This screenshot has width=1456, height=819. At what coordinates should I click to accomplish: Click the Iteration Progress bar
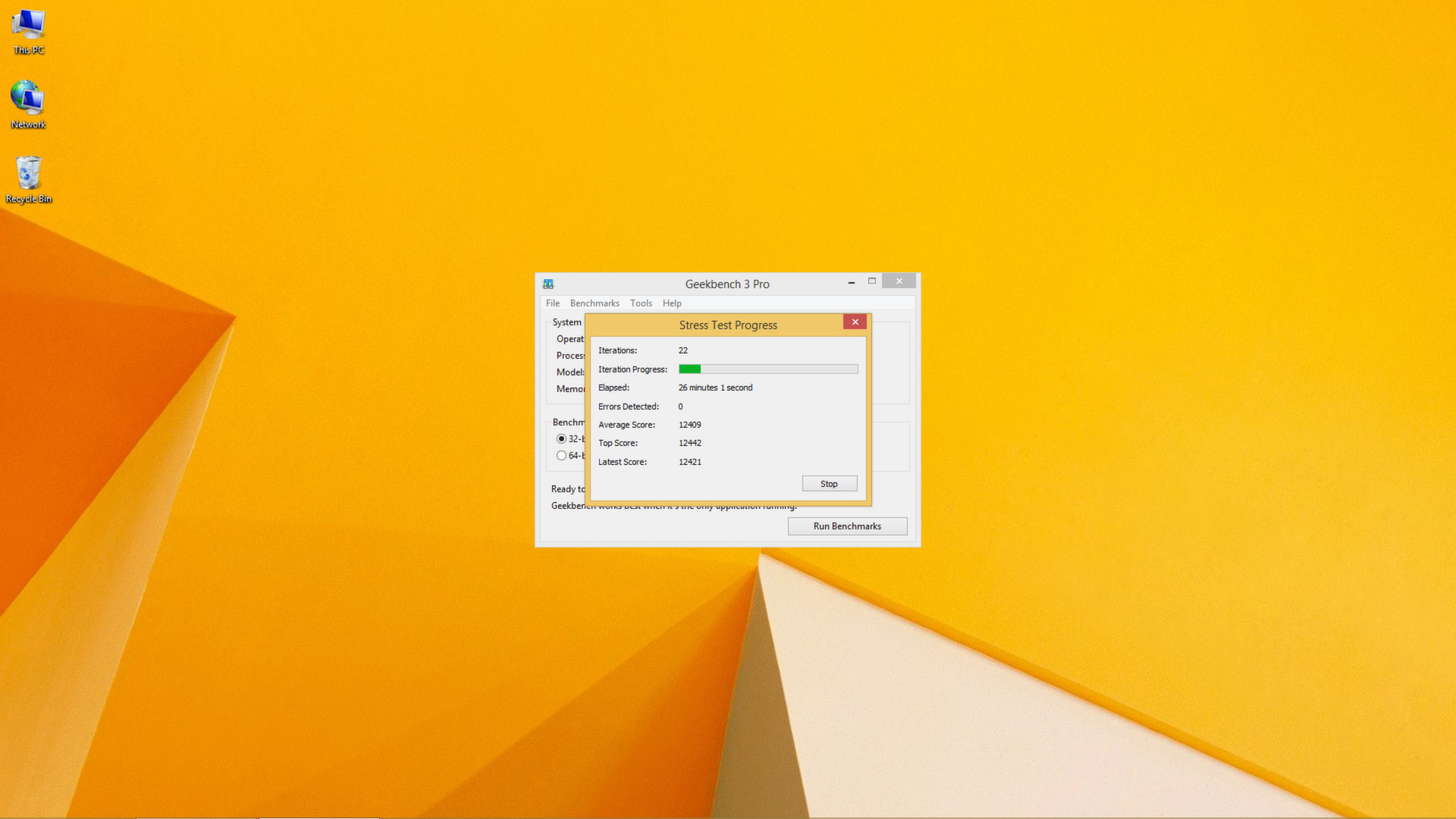click(x=768, y=369)
